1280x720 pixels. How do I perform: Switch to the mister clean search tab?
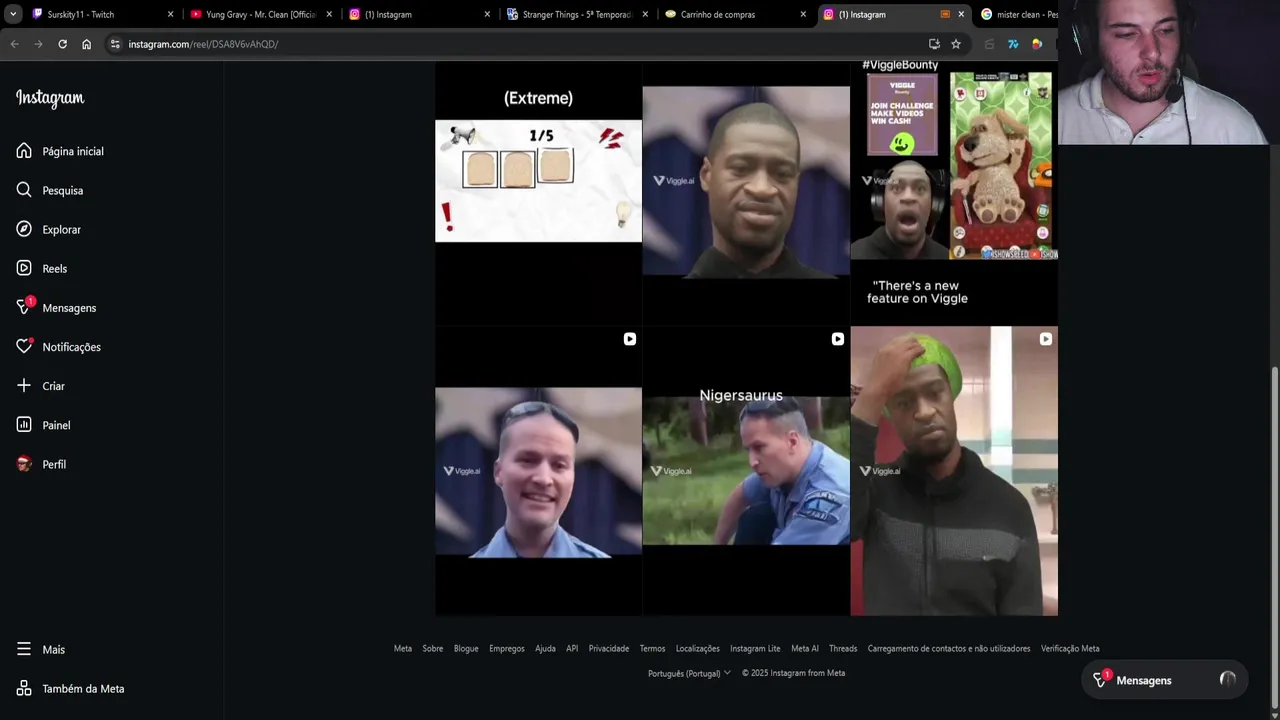tap(1018, 14)
